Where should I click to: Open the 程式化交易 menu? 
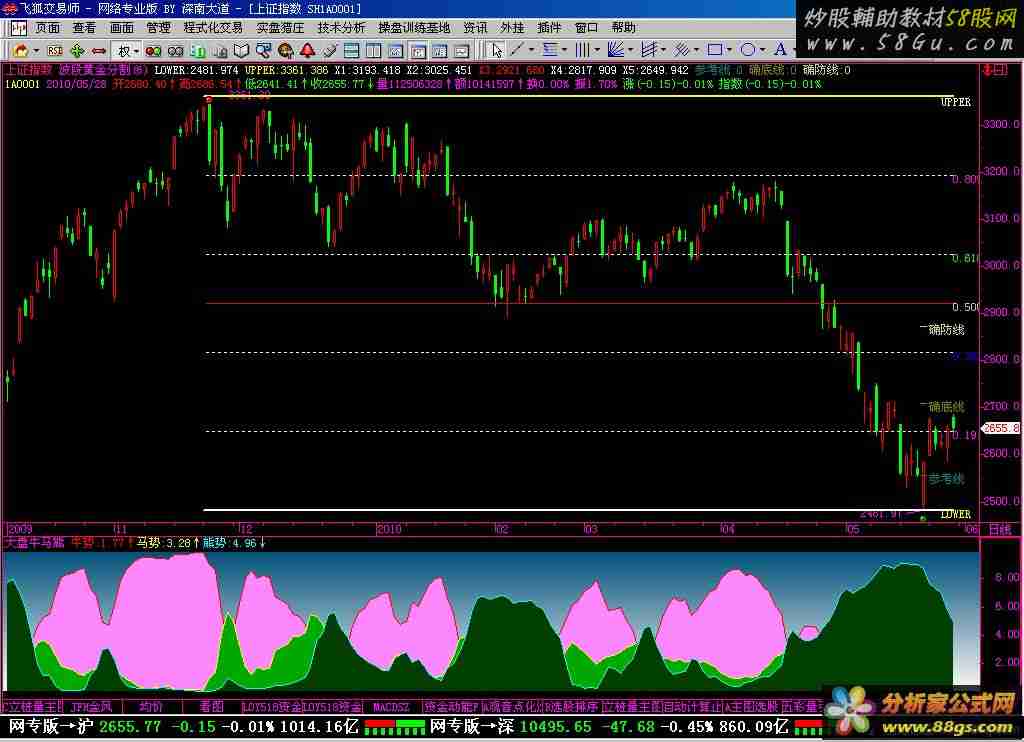tap(213, 27)
